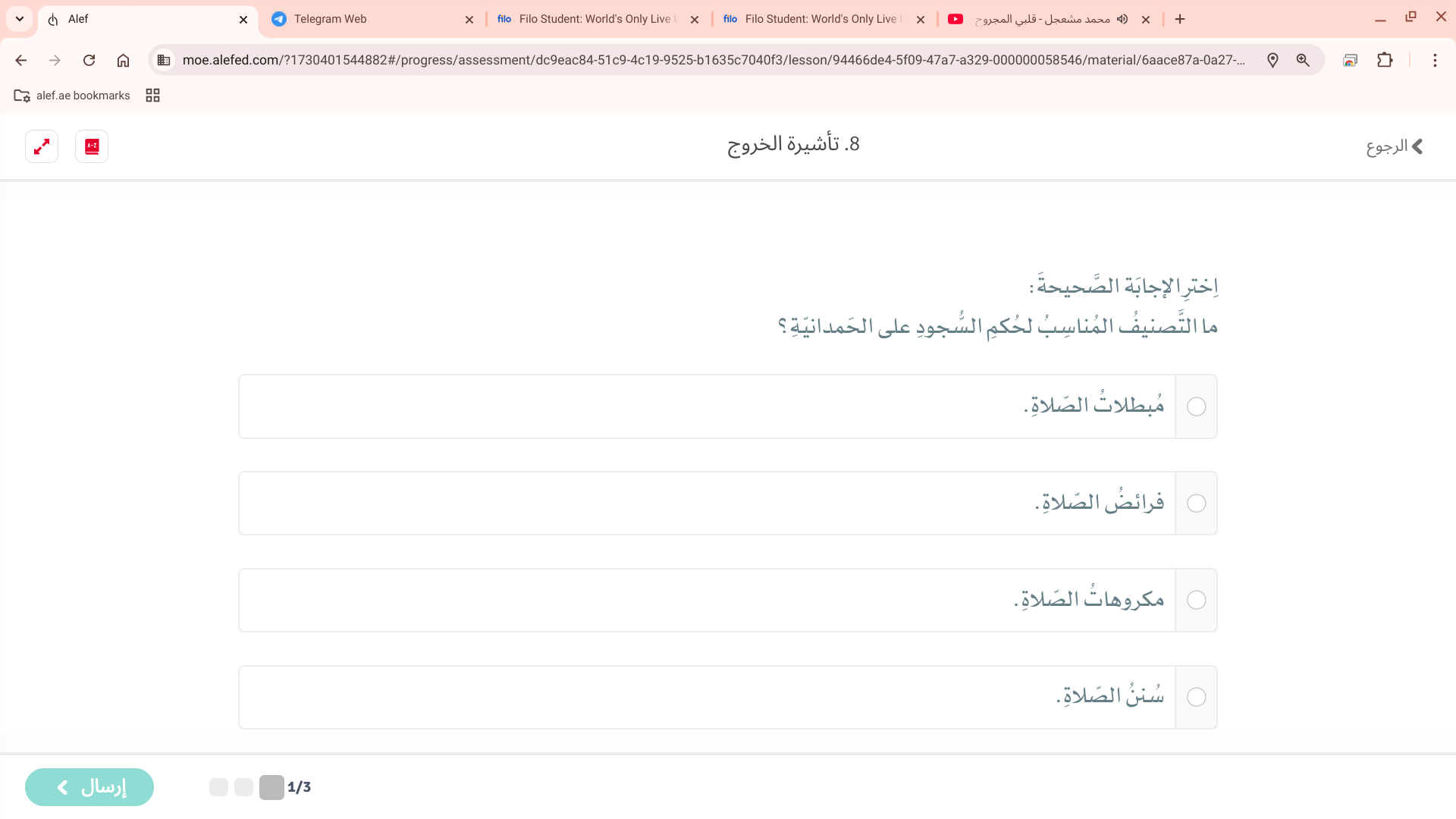The height and width of the screenshot is (819, 1456).
Task: Click the إرسال submit button
Action: point(89,787)
